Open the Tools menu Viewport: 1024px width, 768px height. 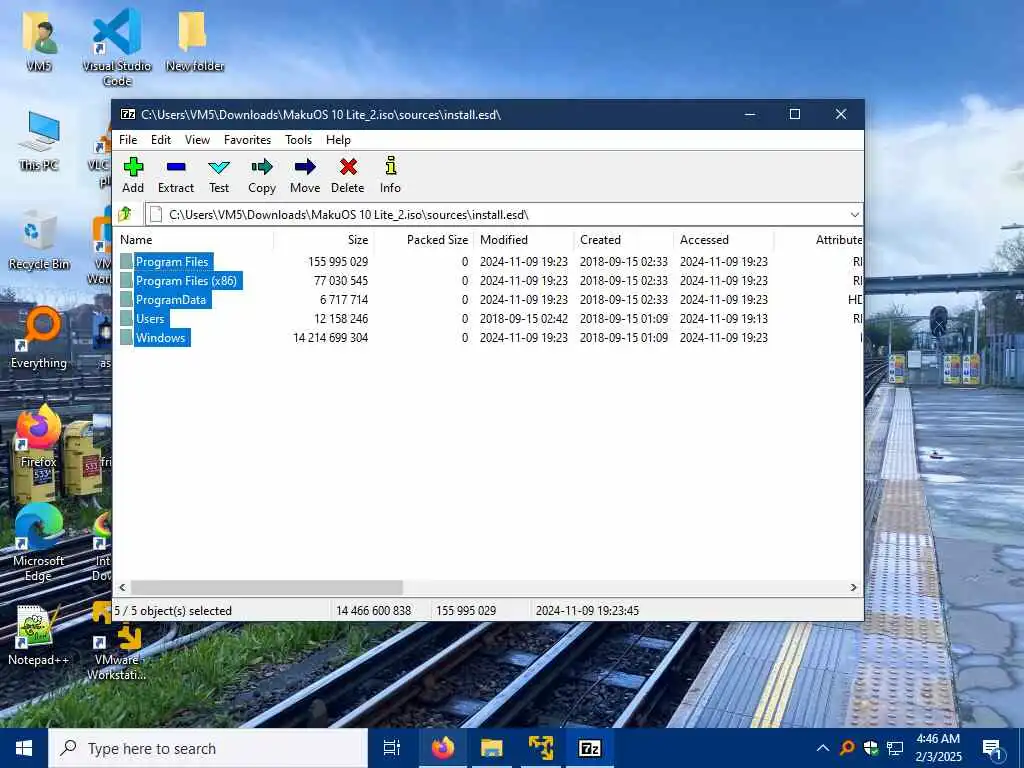pos(298,140)
